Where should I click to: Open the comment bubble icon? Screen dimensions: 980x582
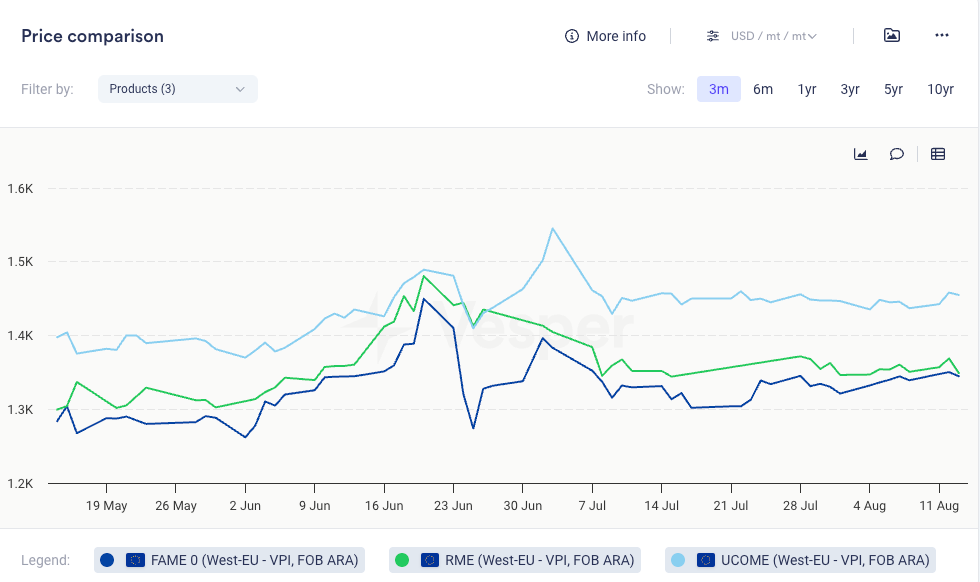tap(897, 154)
